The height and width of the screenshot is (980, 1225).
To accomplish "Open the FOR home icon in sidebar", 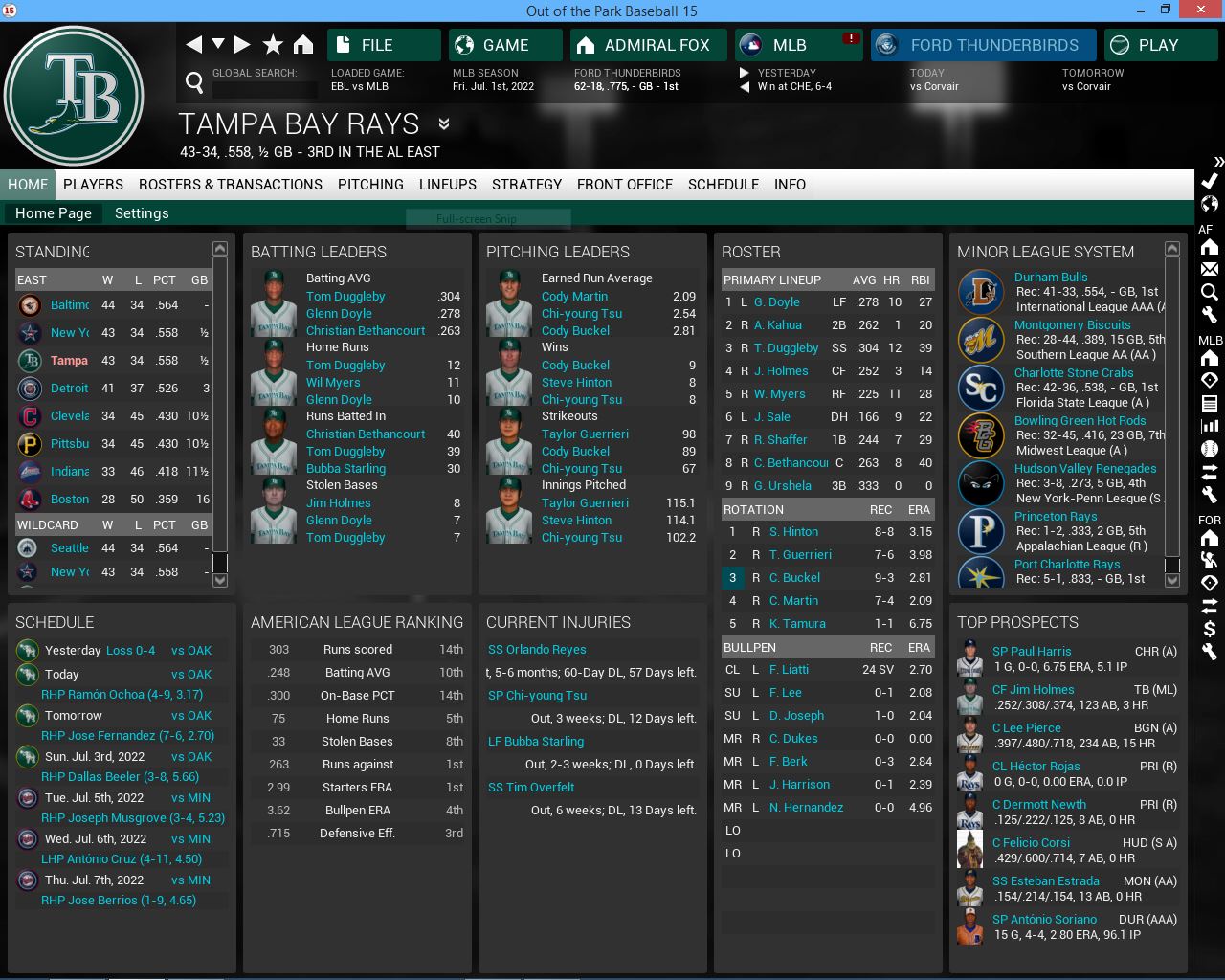I will 1210,538.
